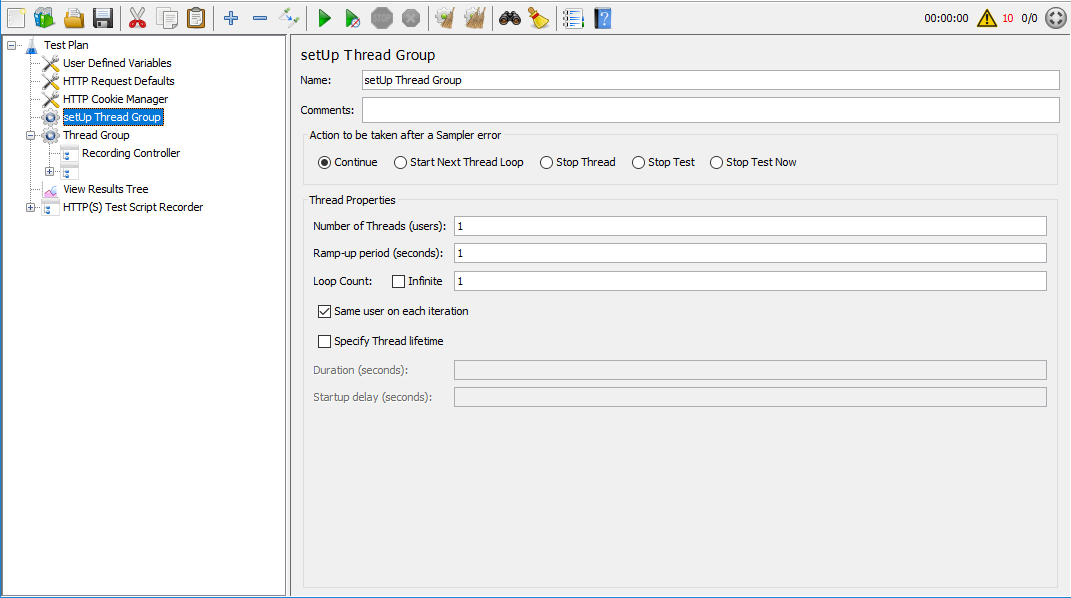
Task: Start the test with green play icon
Action: 324,17
